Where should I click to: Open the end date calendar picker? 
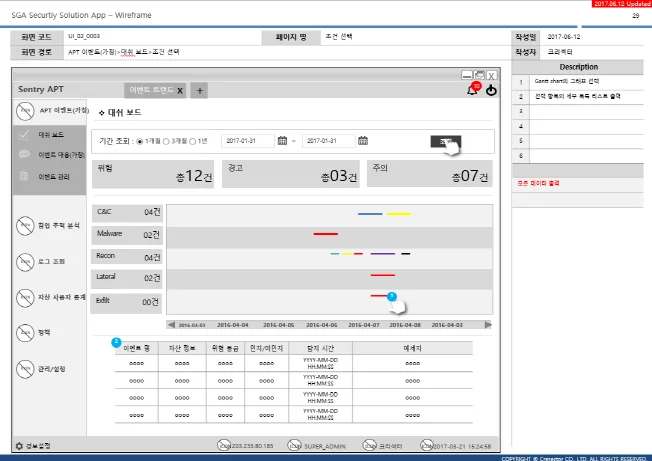point(363,141)
